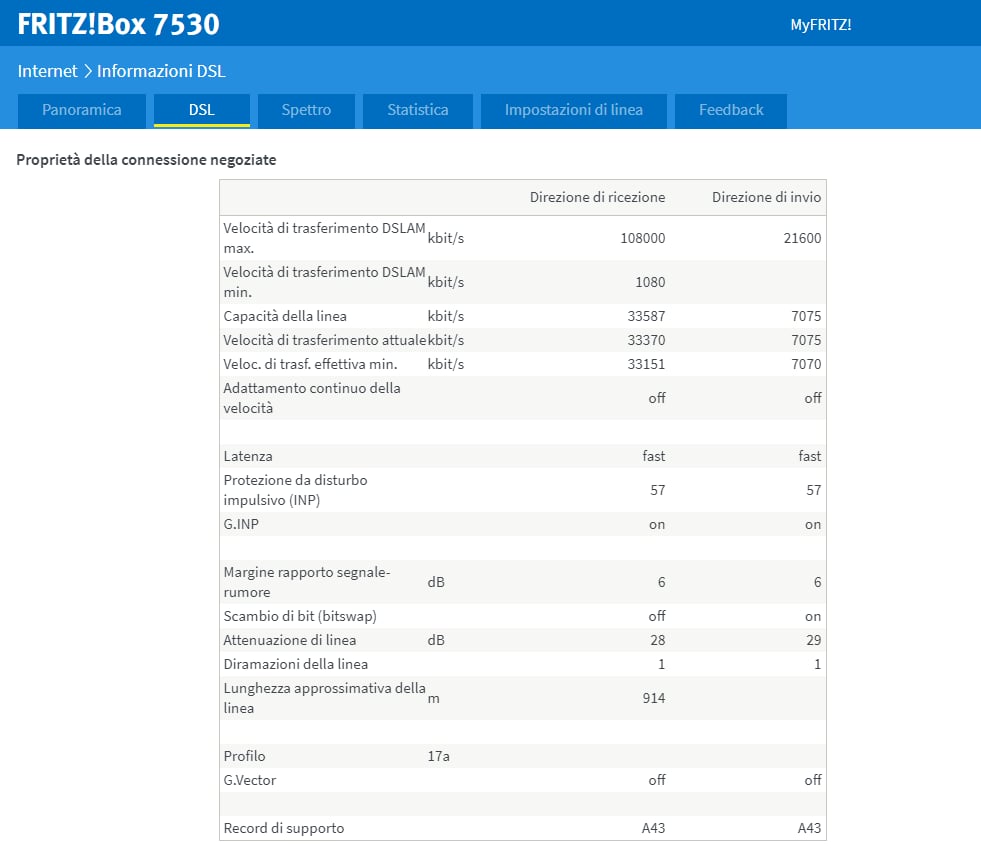Click the 914 line length value
Viewport: 981px width, 857px height.
654,698
